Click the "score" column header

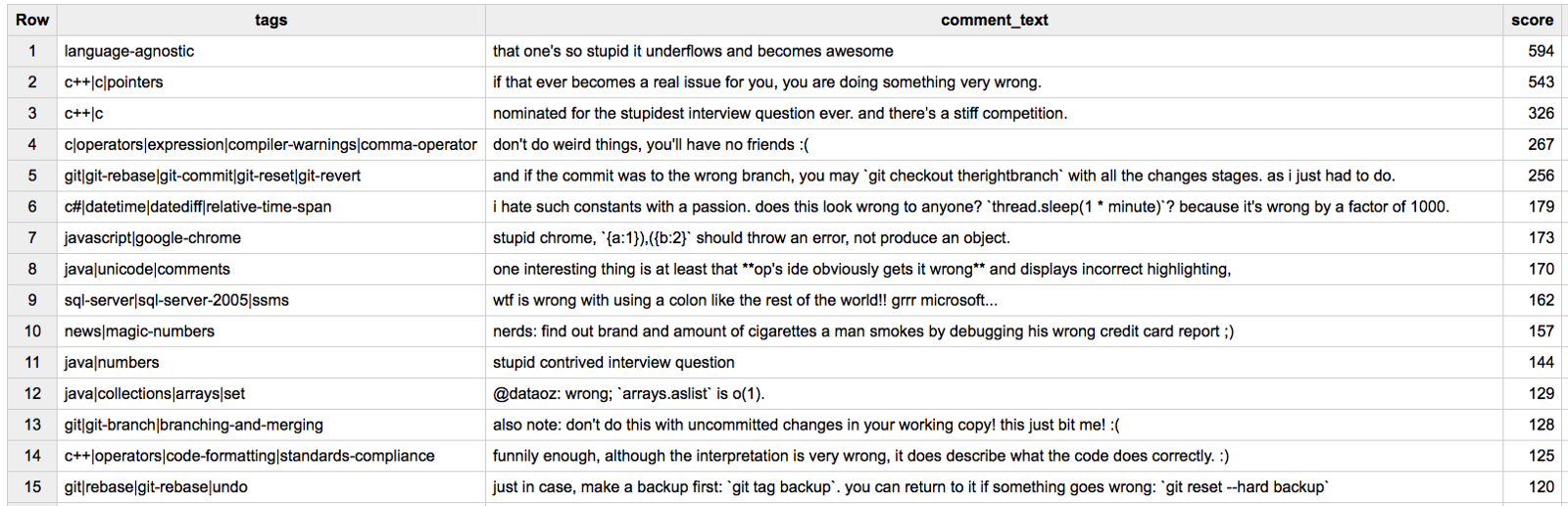[x=1532, y=20]
